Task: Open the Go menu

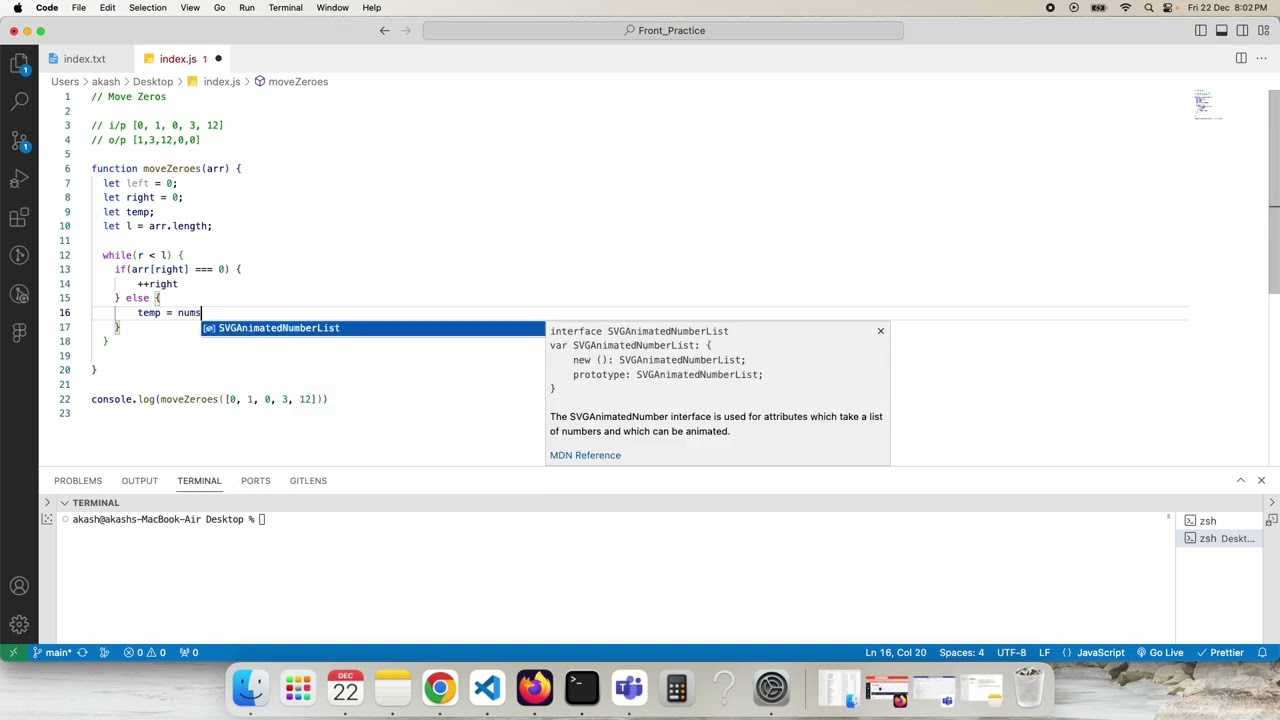Action: tap(219, 8)
